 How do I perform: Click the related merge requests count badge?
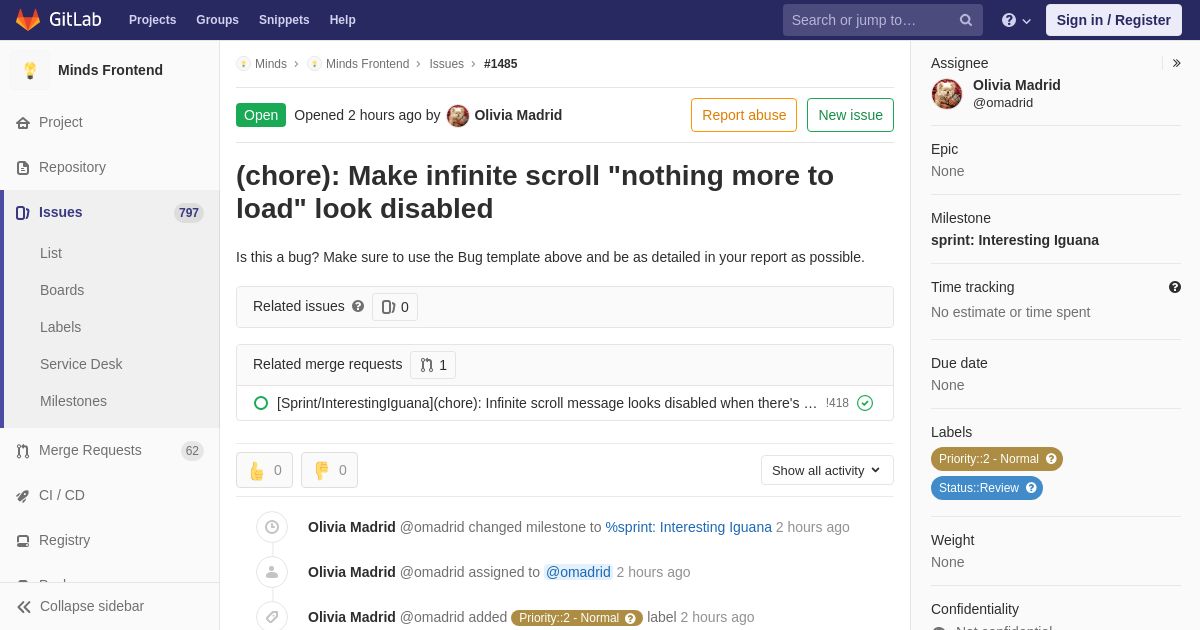433,365
